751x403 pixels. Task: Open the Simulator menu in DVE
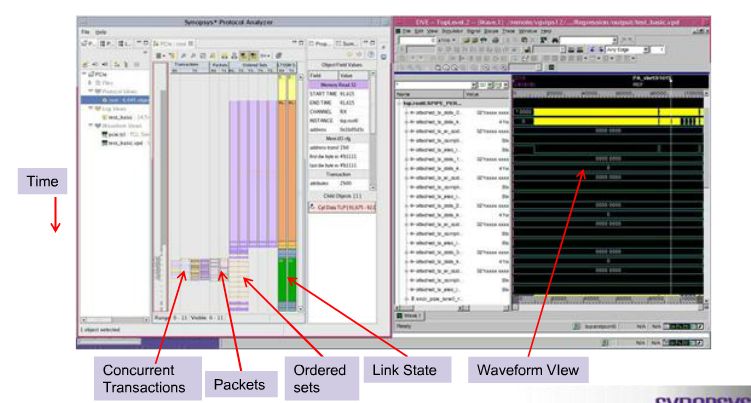click(452, 31)
